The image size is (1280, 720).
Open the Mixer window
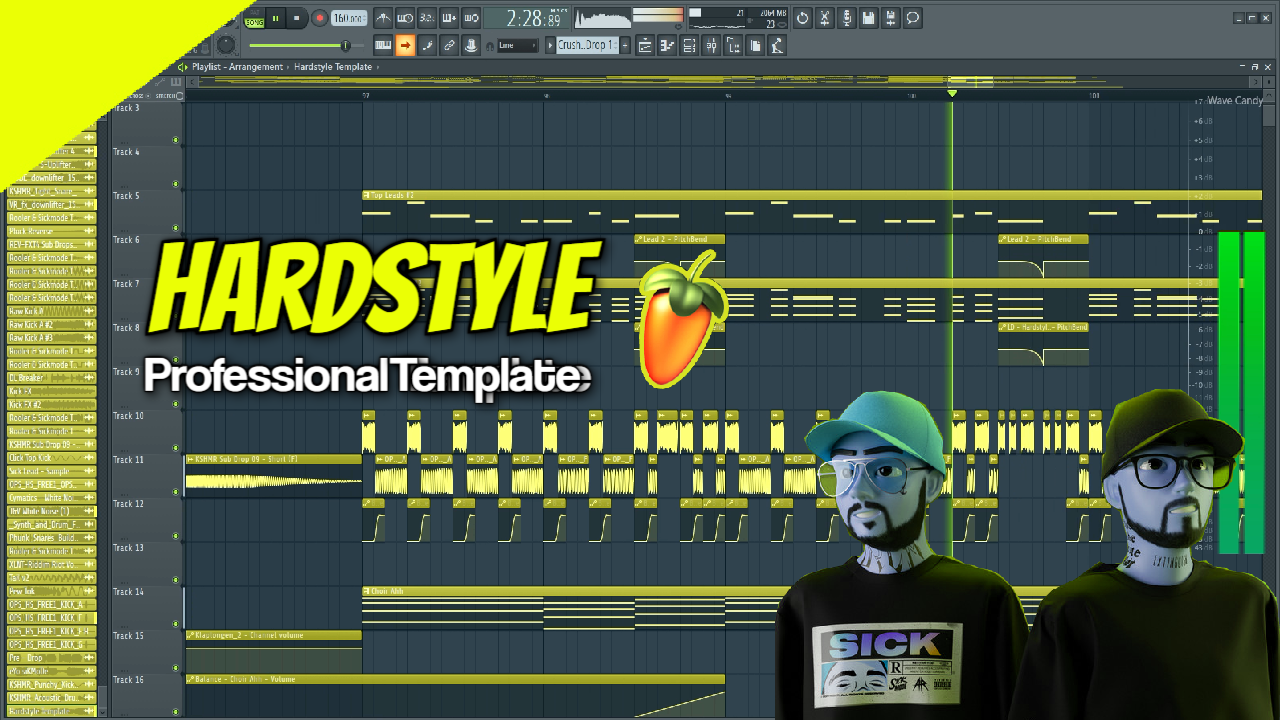[710, 45]
